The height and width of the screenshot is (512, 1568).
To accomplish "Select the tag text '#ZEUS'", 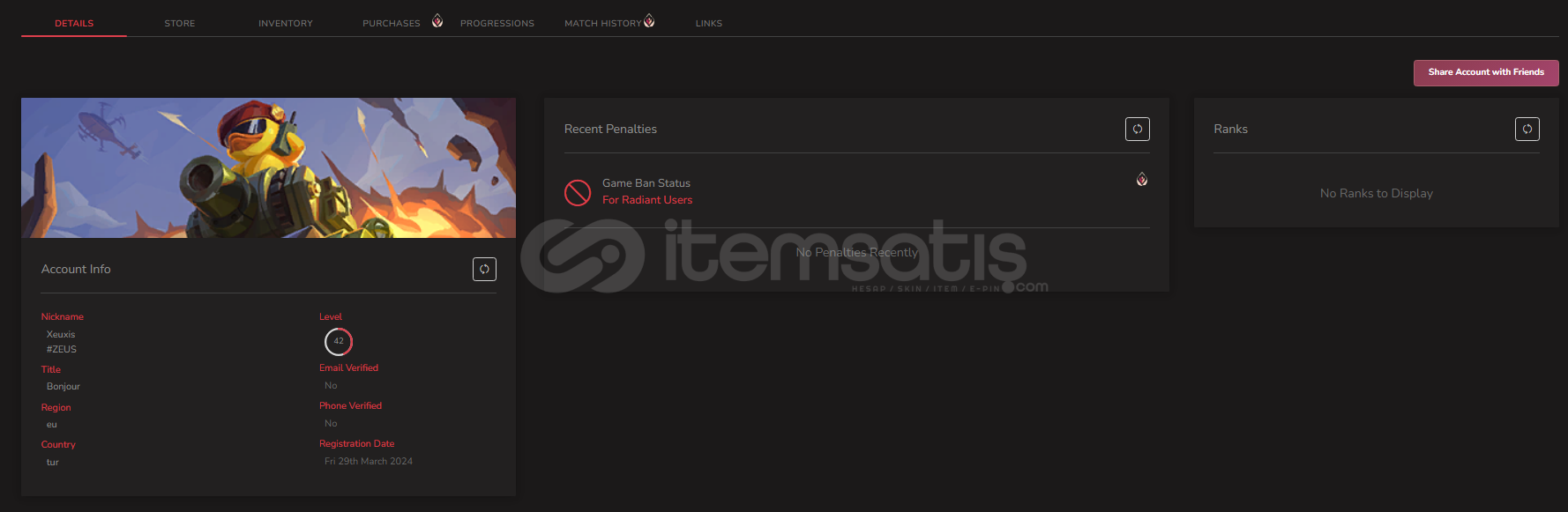I will [x=62, y=349].
